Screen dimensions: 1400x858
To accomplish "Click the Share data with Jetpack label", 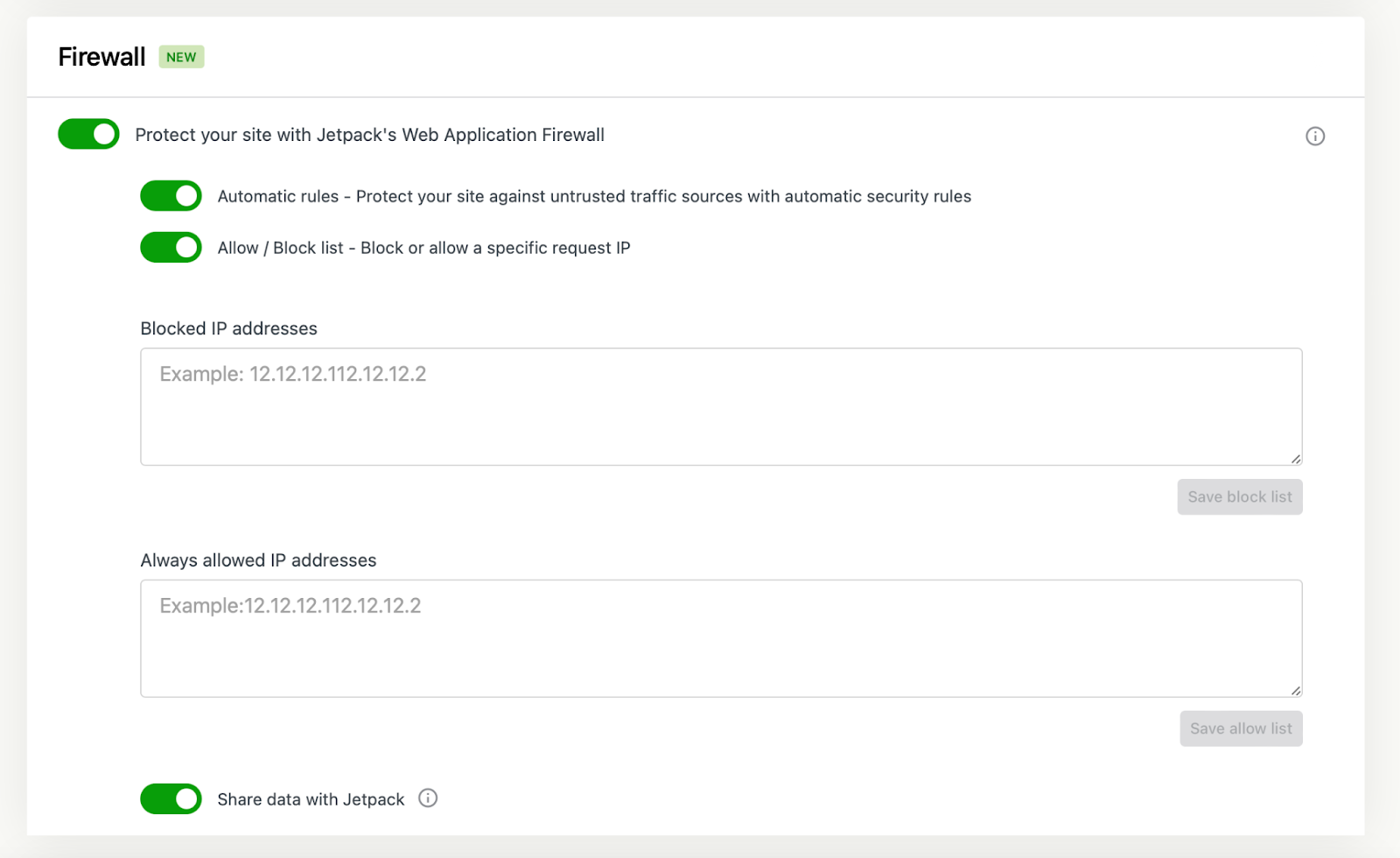I will point(311,798).
